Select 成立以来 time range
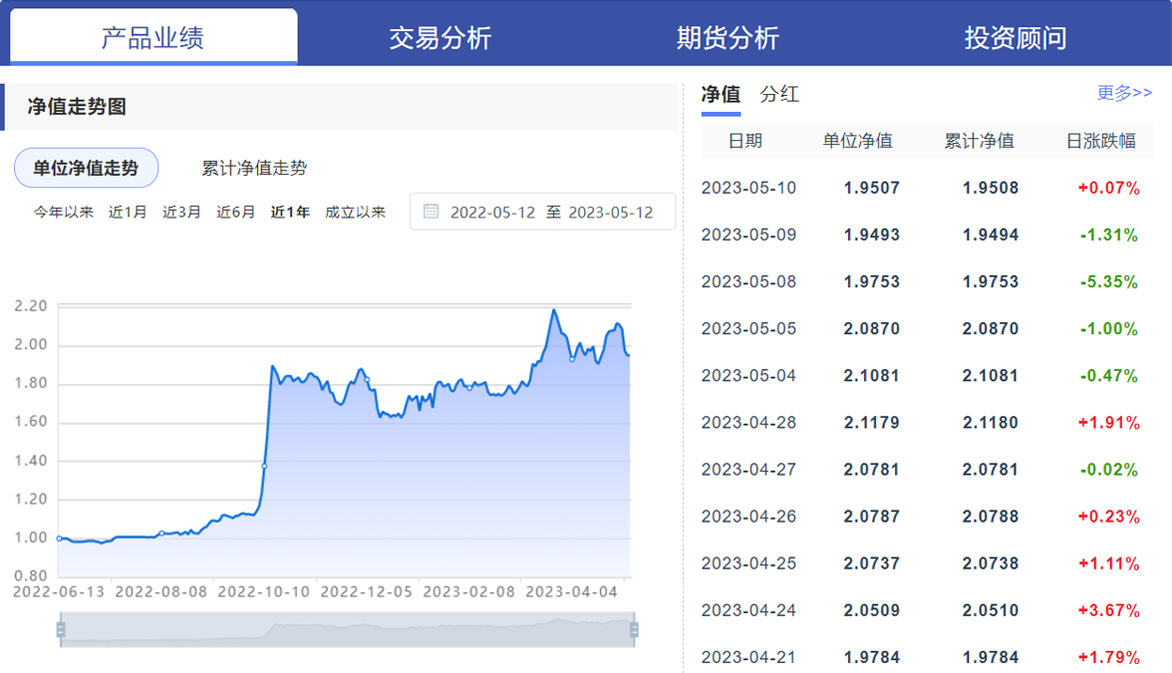 pos(355,212)
